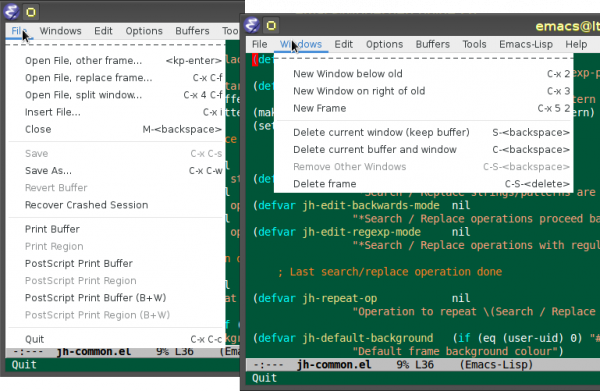Click jh-edit-regexp-mode variable name
The image size is (600, 391).
coord(362,232)
